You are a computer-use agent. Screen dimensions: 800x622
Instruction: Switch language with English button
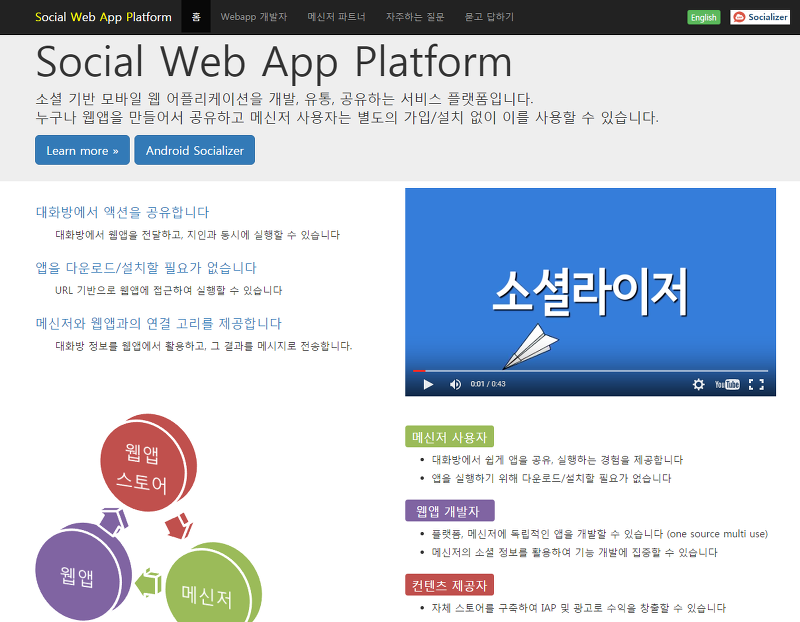tap(704, 17)
